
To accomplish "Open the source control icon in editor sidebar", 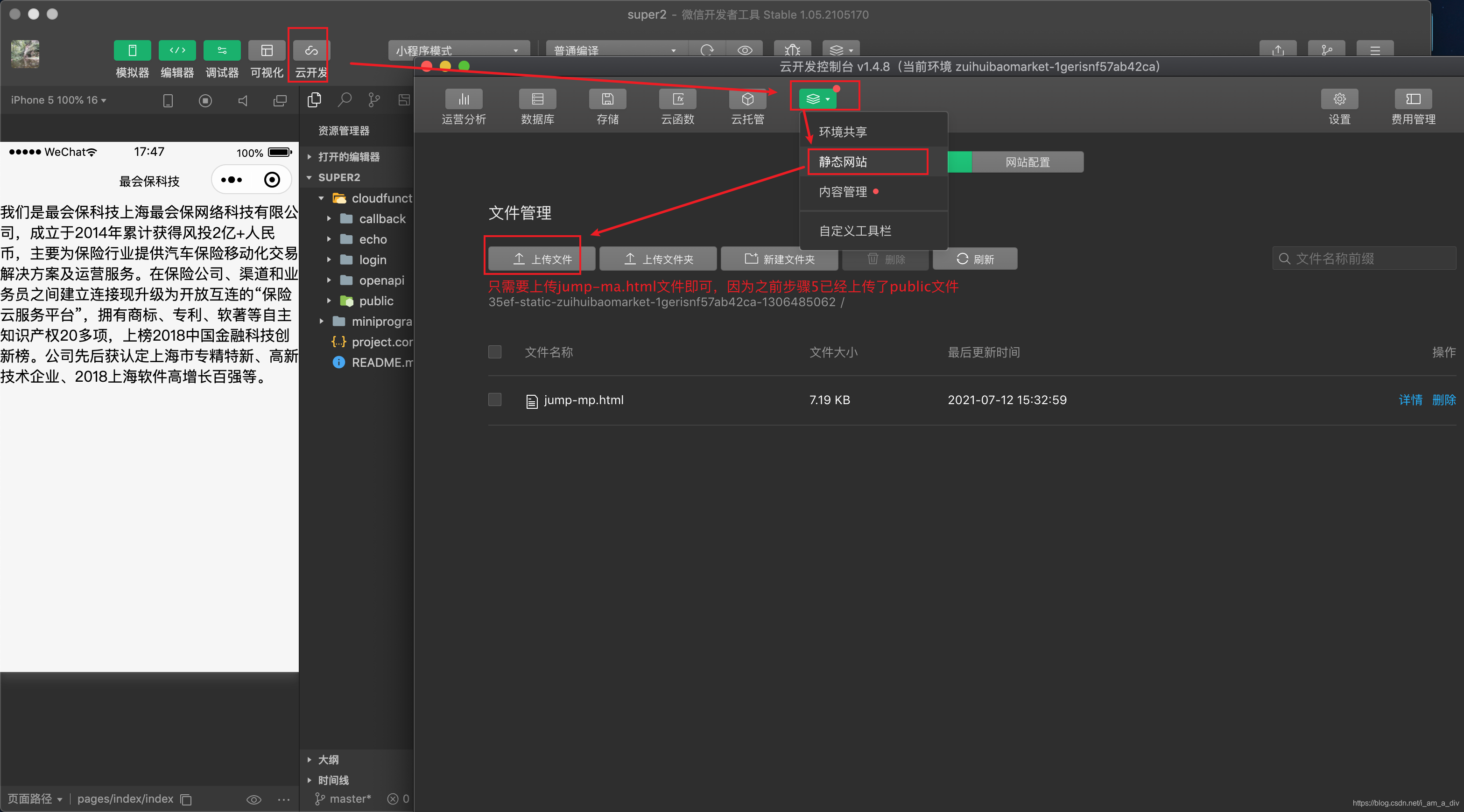I will [374, 100].
